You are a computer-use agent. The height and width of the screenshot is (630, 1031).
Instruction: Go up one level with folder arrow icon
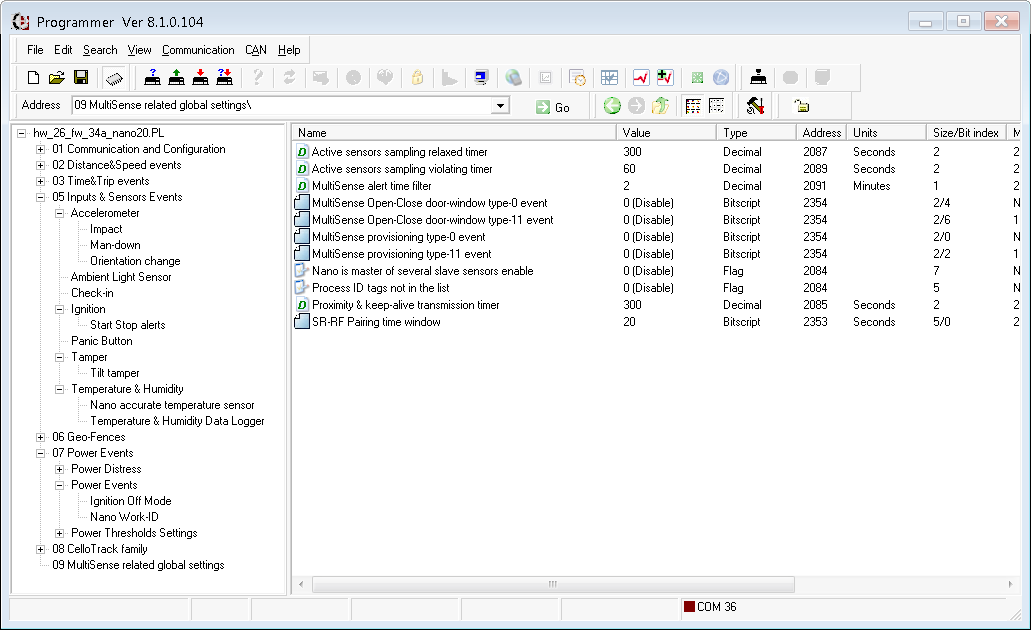pyautogui.click(x=660, y=106)
